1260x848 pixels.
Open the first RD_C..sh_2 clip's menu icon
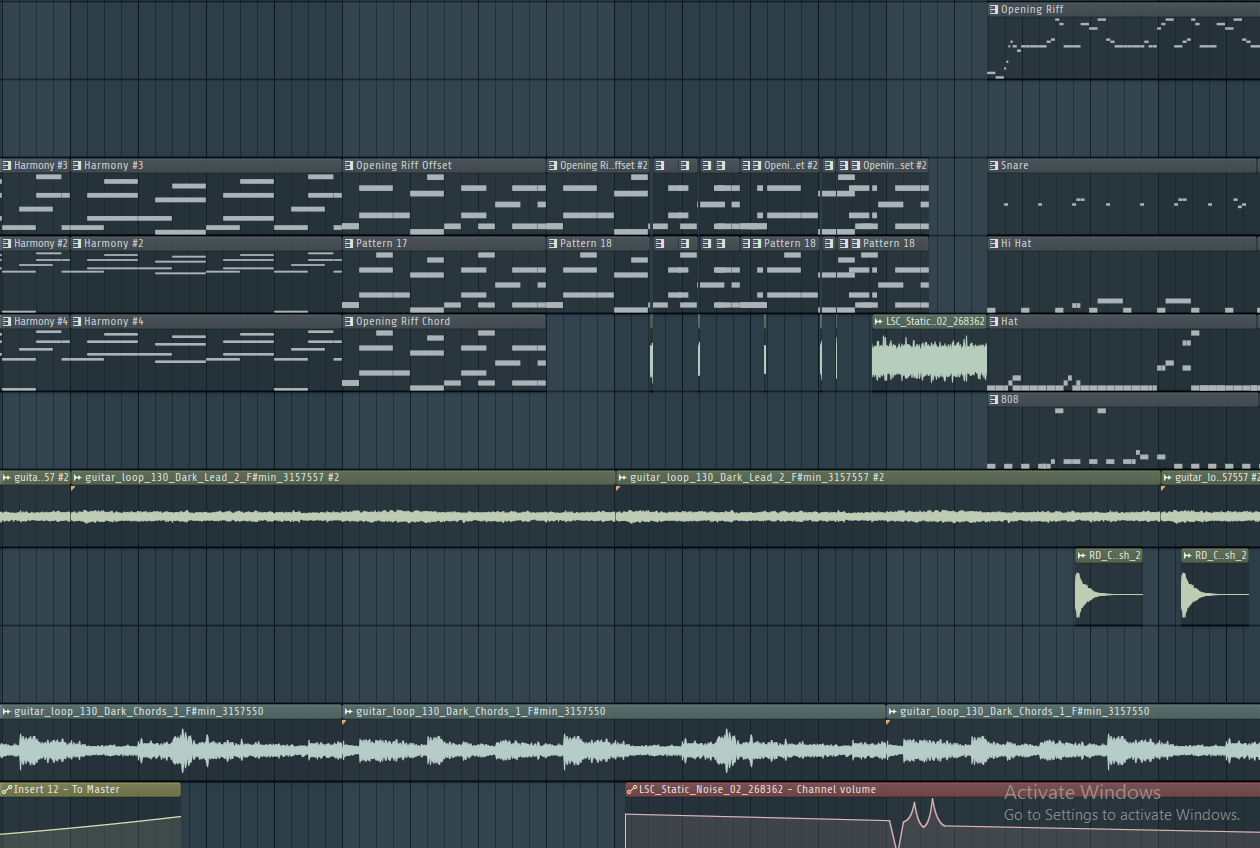1082,556
